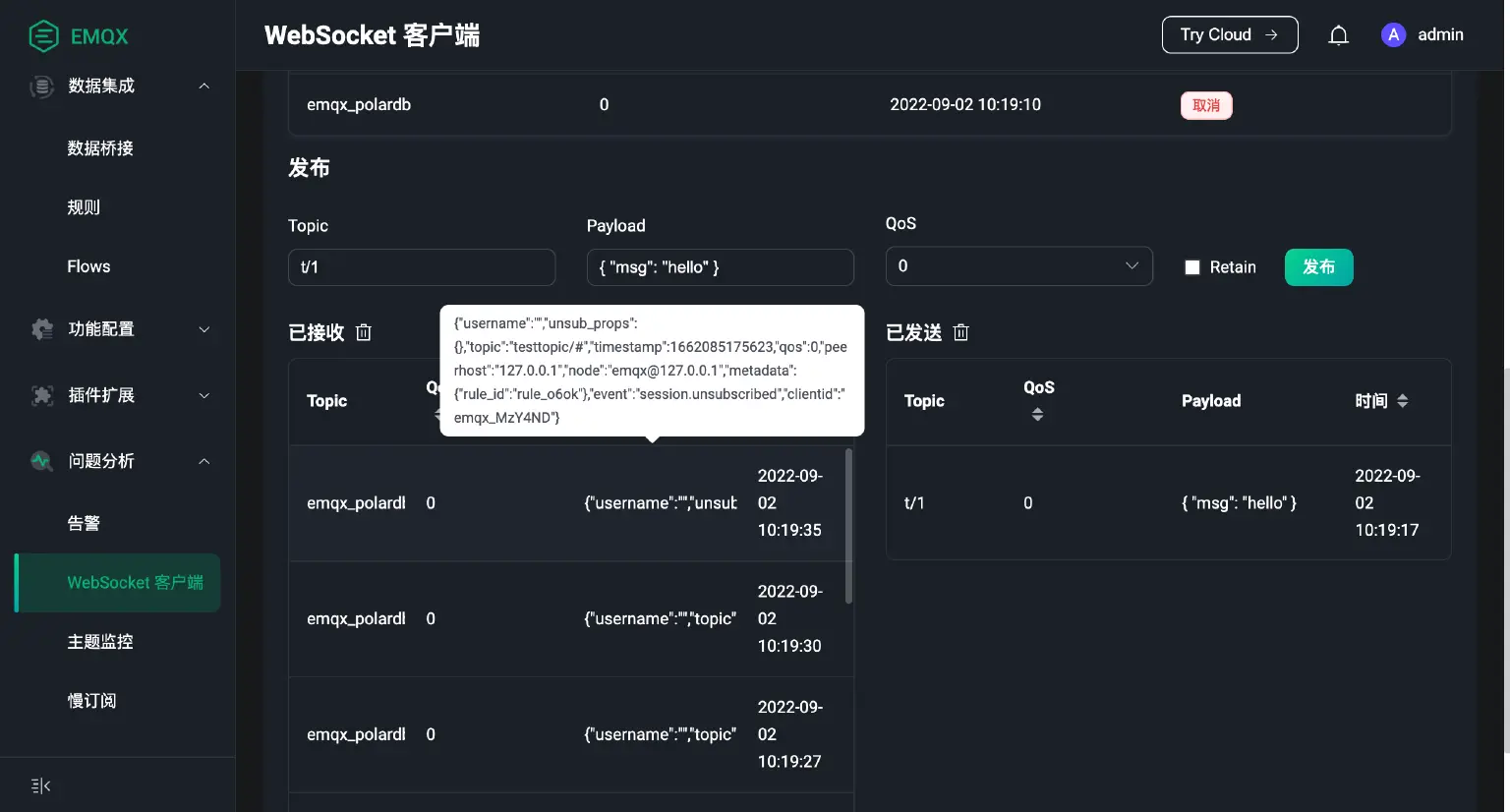
Task: Open notifications via the bell icon
Action: 1338,34
